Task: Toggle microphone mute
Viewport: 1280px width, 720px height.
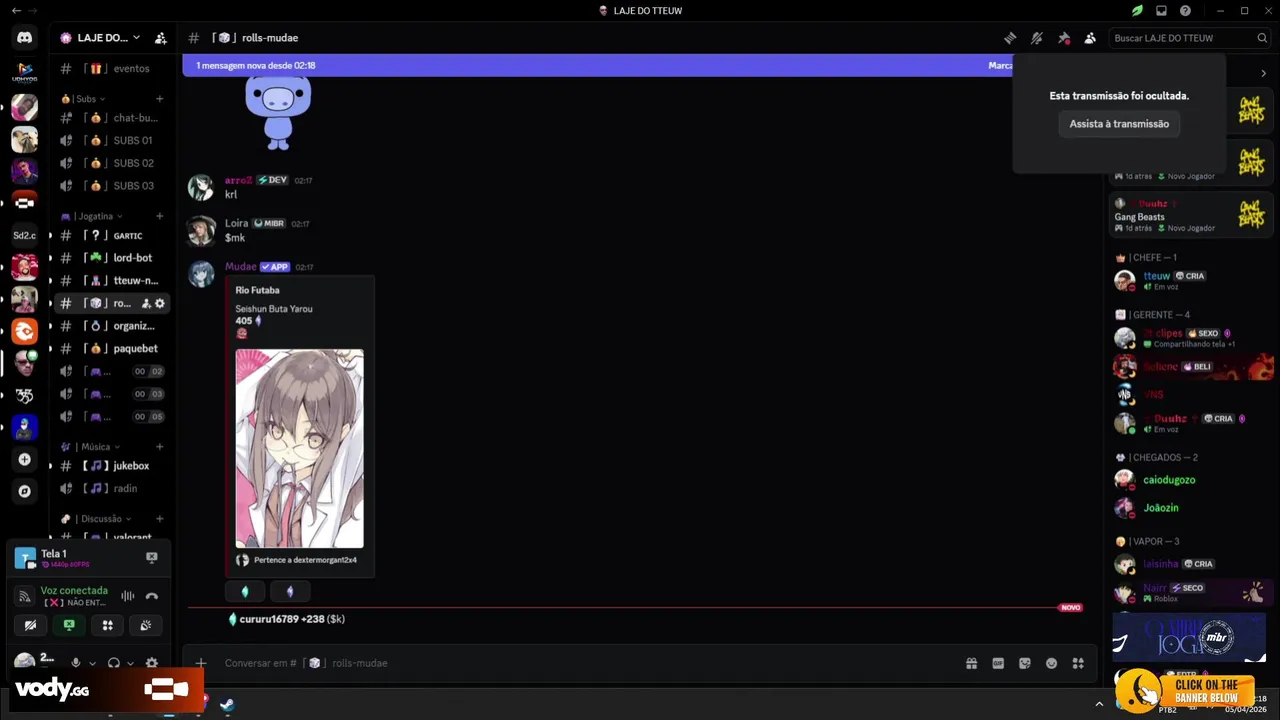Action: [75, 663]
